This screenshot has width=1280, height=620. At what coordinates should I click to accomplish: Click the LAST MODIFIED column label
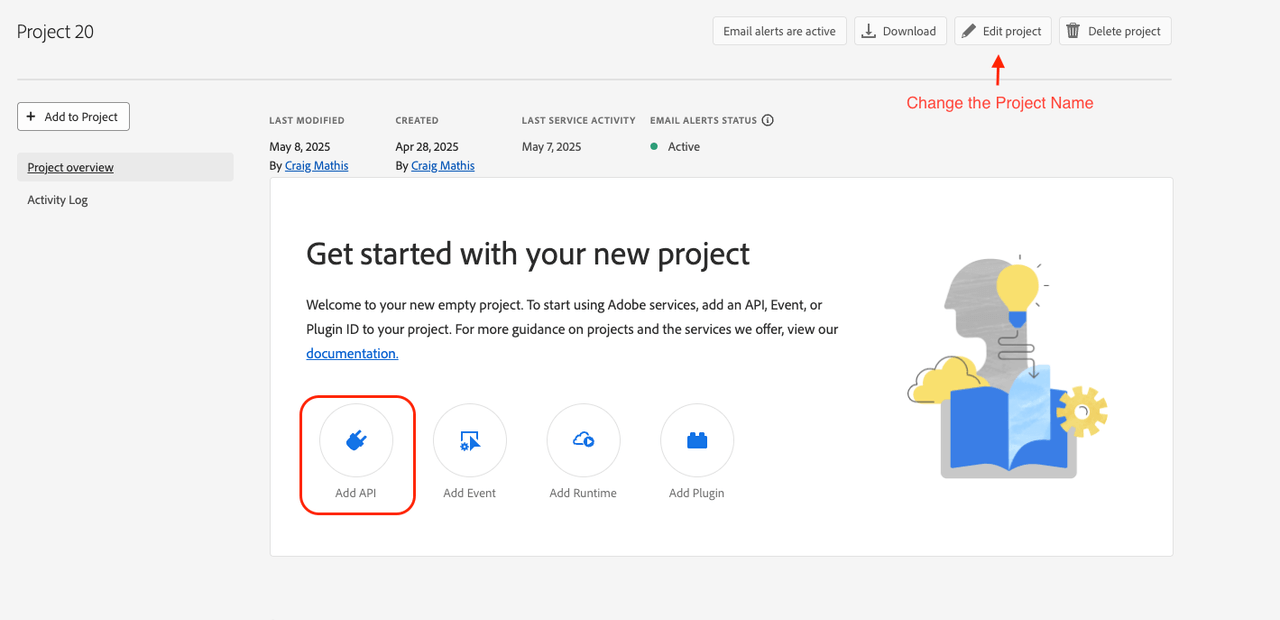[x=307, y=120]
